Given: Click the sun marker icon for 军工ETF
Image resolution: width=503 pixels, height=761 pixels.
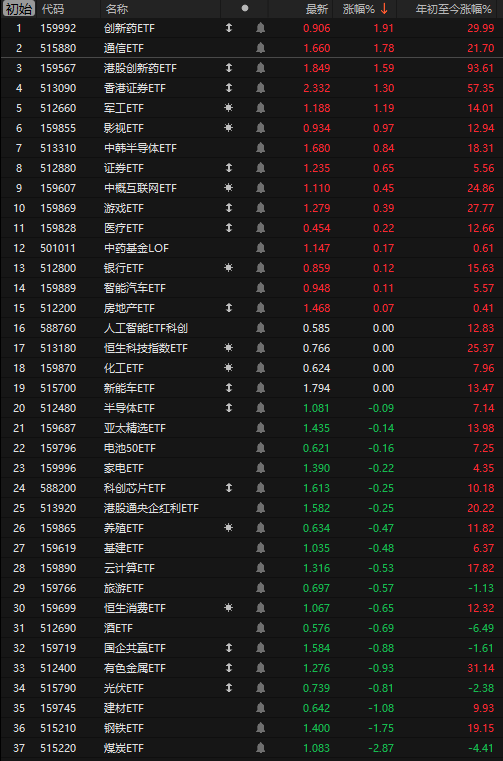Looking at the screenshot, I should 229,108.
